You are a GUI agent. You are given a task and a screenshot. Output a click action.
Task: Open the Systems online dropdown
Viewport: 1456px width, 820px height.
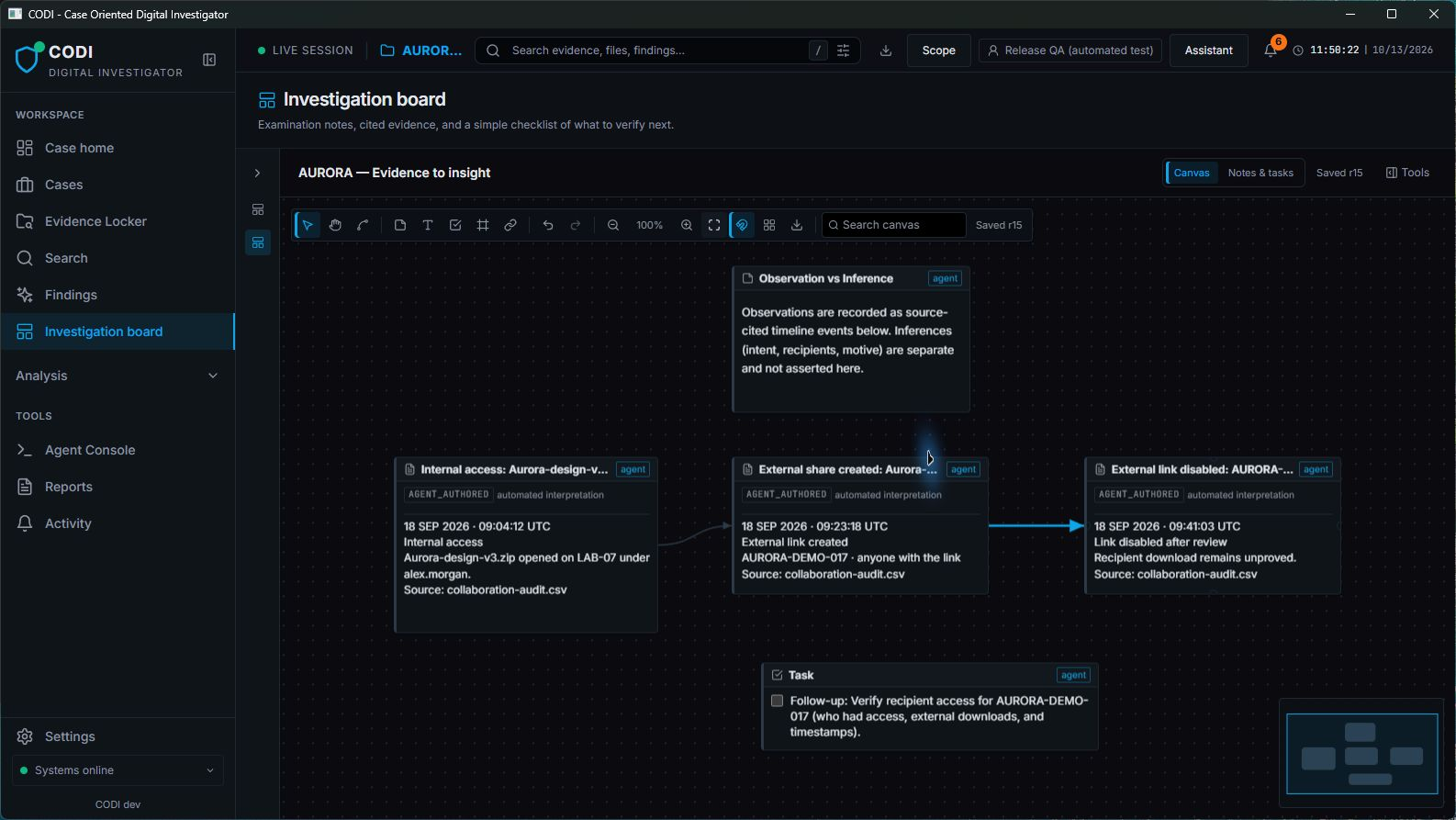[x=118, y=770]
